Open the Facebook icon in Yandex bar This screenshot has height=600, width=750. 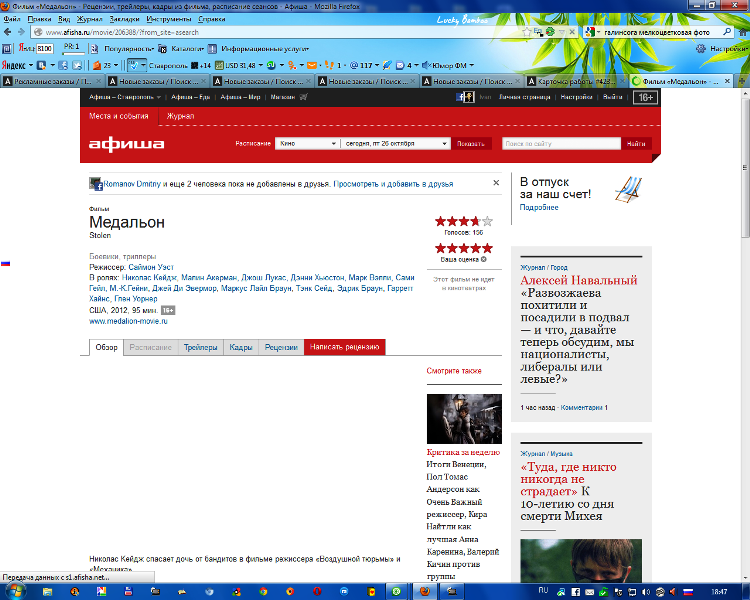(x=63, y=65)
